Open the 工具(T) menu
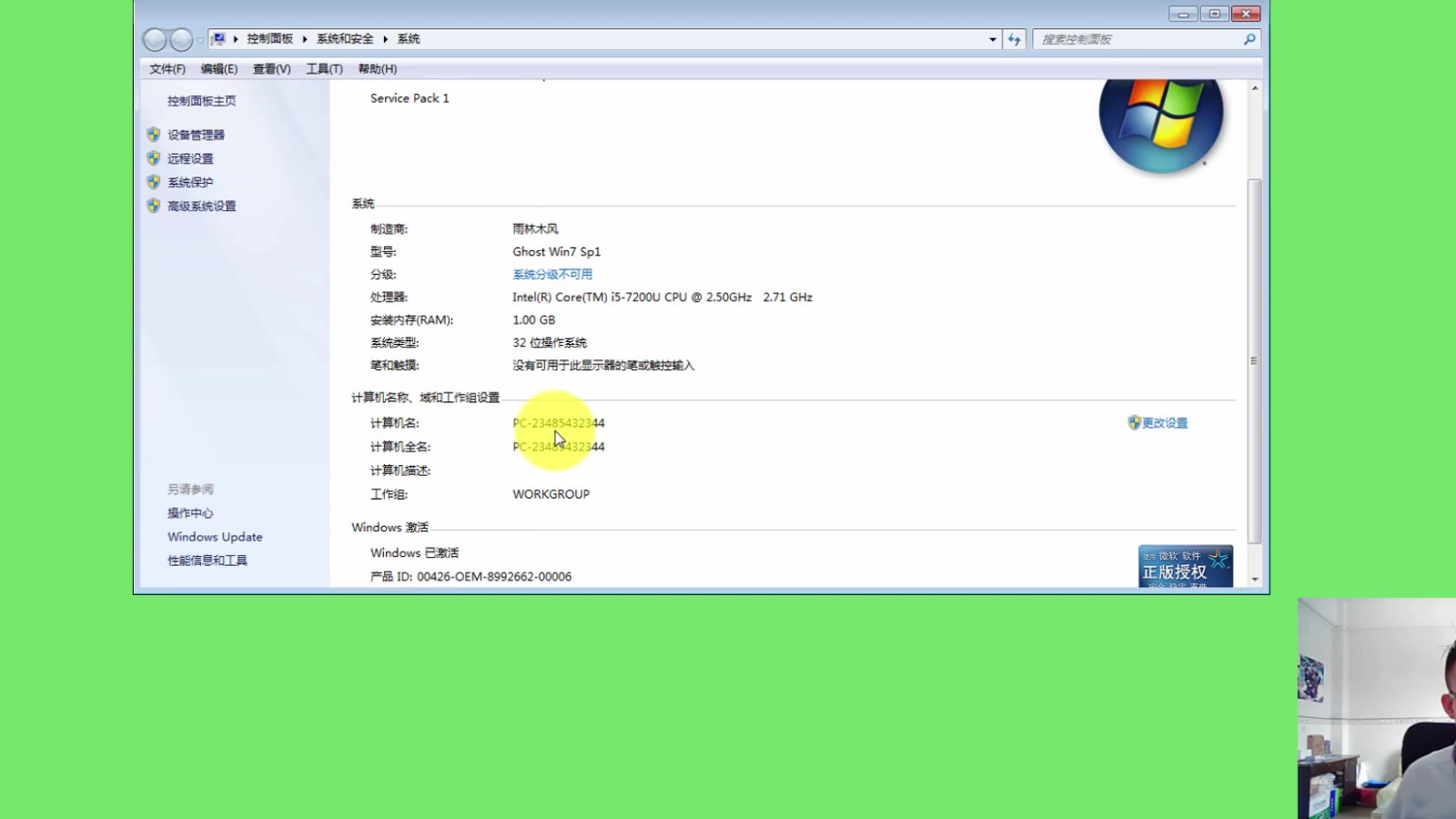 324,69
